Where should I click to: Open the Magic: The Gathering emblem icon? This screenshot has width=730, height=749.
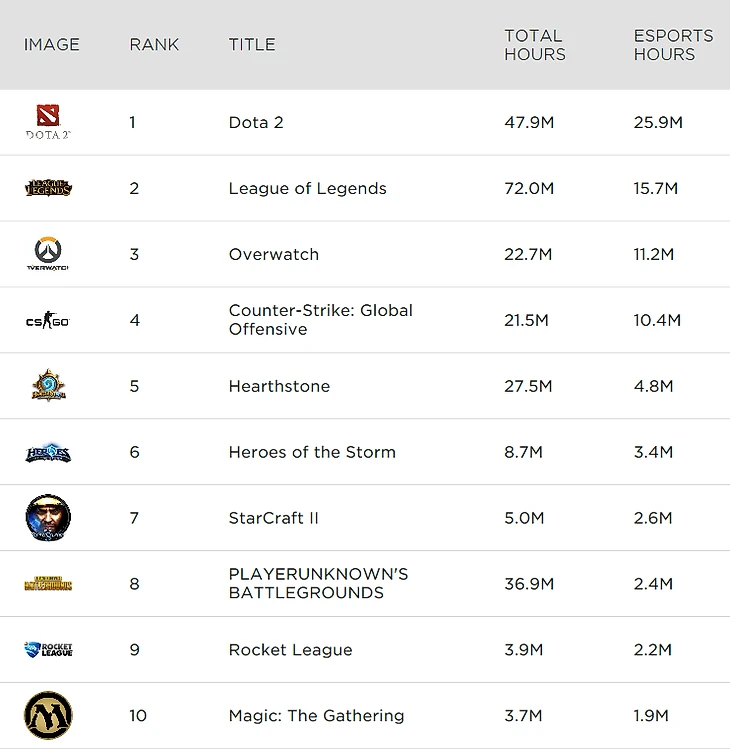(48, 715)
